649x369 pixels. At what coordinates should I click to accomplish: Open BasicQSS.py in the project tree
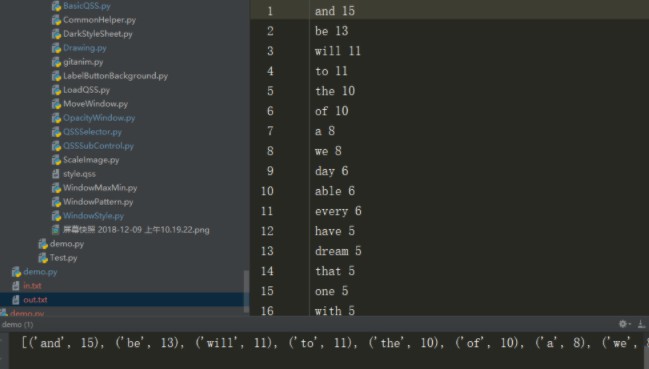click(87, 6)
